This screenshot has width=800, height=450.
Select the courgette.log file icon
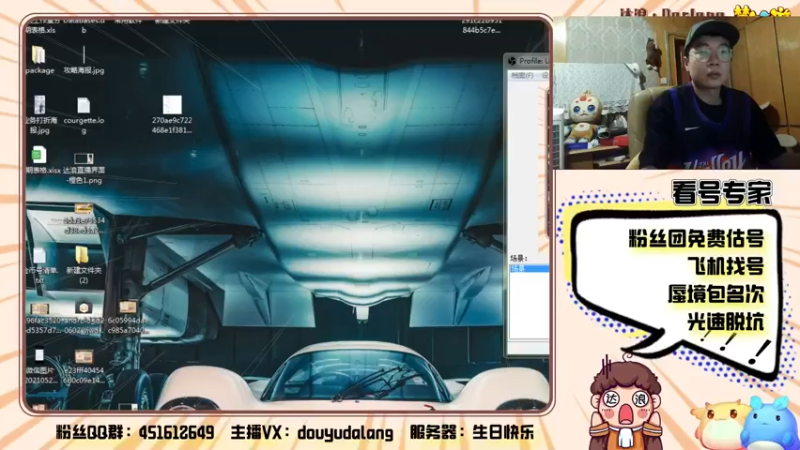click(x=84, y=105)
